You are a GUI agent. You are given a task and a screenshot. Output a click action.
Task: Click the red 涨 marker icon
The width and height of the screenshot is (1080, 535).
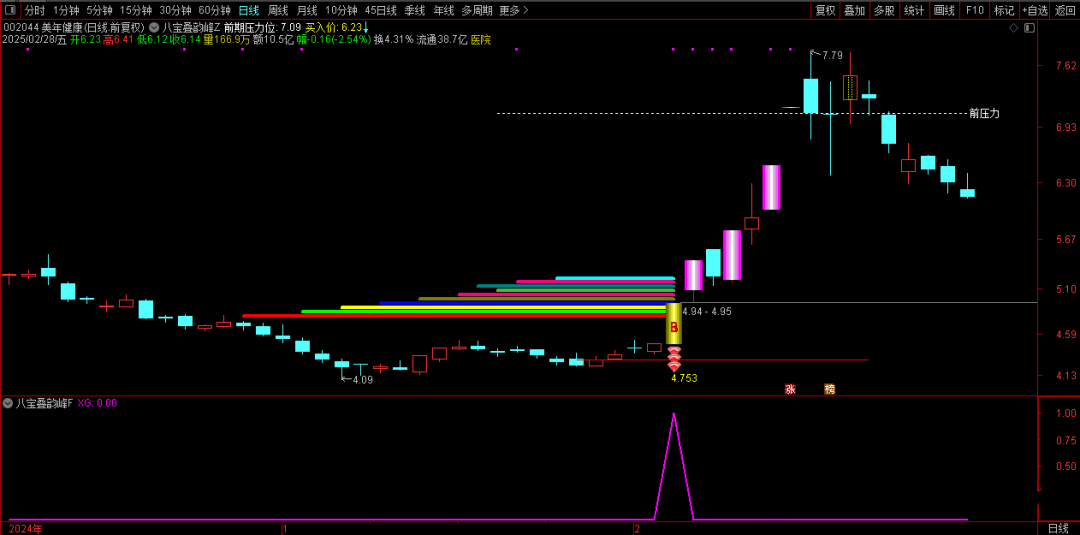790,389
